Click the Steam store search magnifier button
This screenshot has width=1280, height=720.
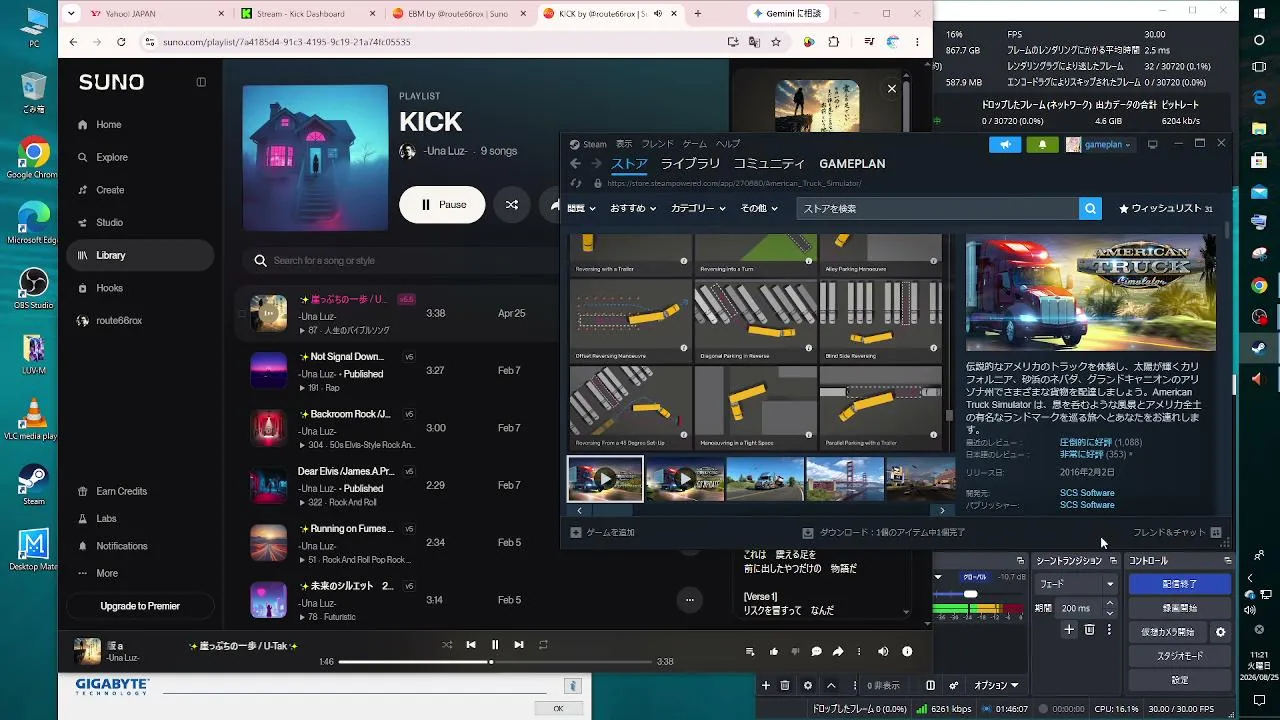[x=1090, y=208]
